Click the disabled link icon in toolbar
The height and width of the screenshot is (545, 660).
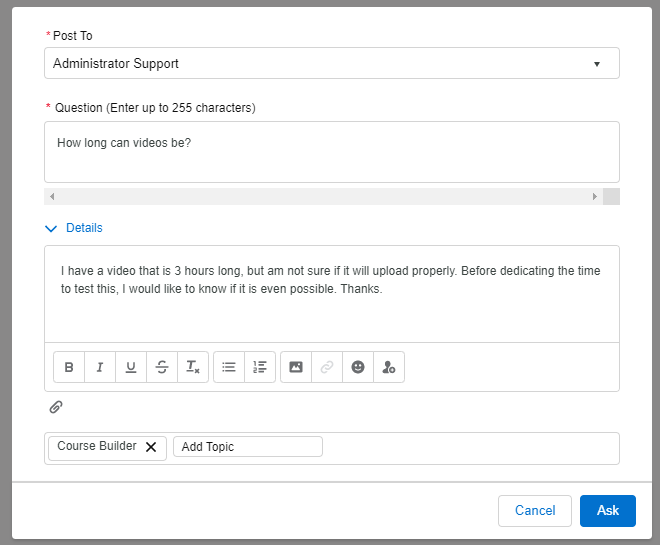coord(327,367)
